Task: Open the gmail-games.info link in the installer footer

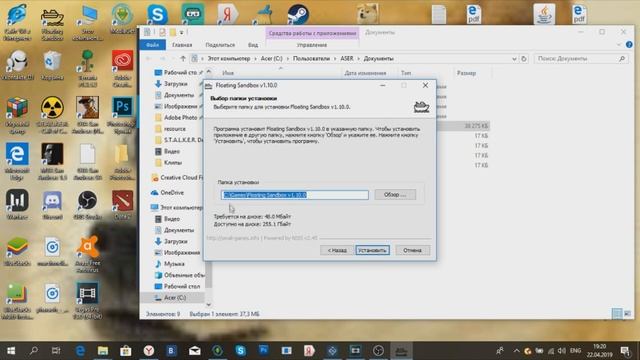Action: (x=233, y=238)
